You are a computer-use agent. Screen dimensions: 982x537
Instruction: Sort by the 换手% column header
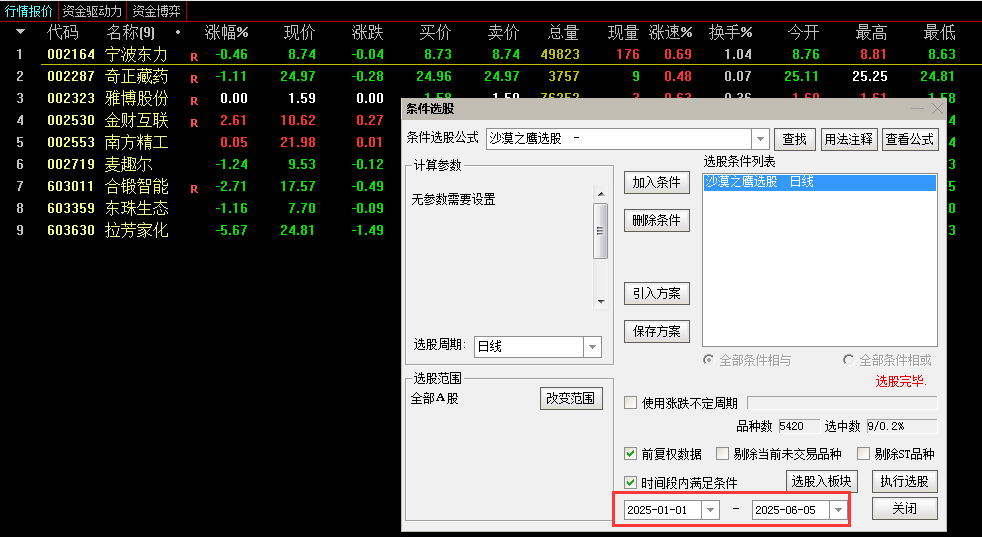click(730, 32)
